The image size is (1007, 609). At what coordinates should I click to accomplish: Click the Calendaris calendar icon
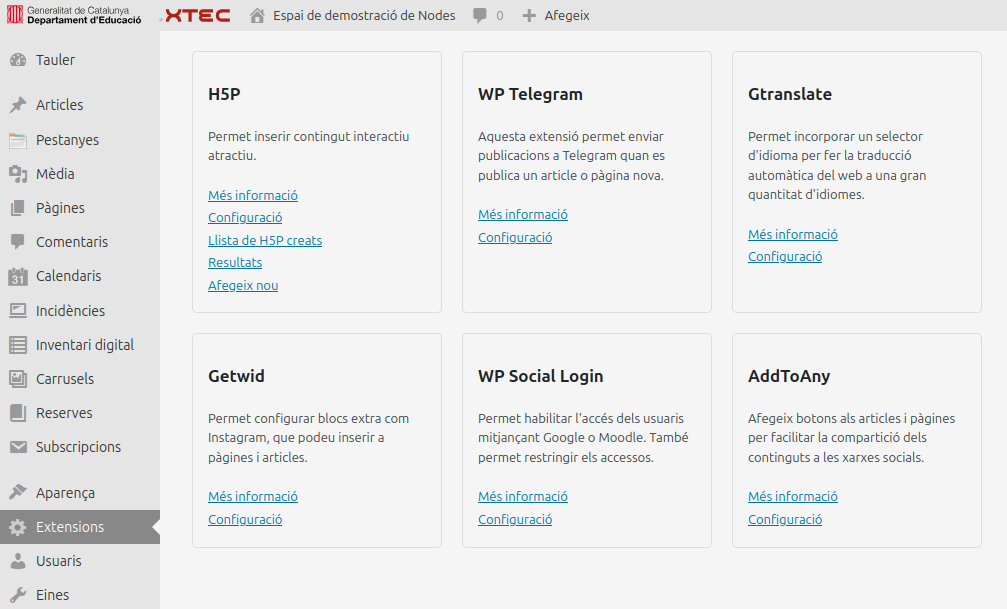(18, 277)
